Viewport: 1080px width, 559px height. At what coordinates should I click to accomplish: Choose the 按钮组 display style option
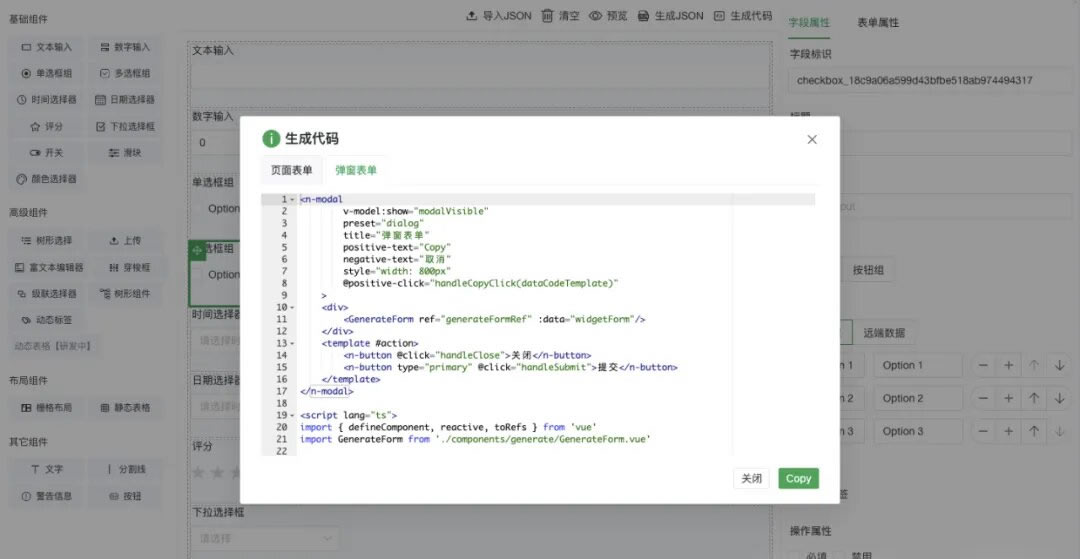tap(868, 270)
